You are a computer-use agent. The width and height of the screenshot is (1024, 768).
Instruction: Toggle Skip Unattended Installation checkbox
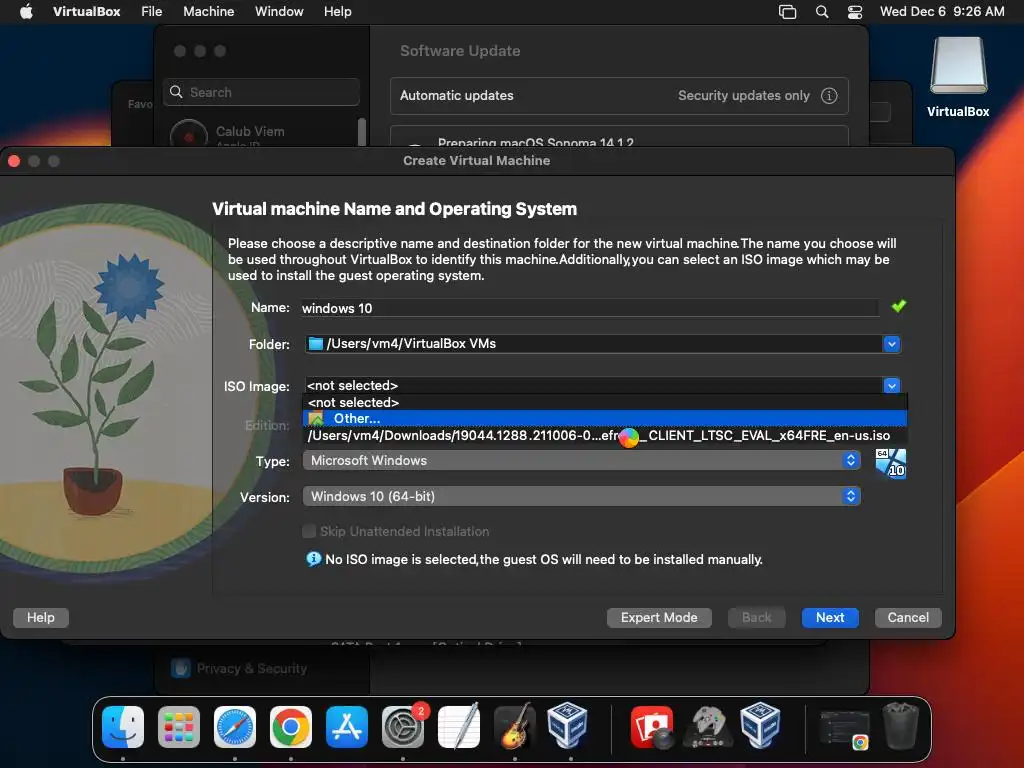(309, 531)
